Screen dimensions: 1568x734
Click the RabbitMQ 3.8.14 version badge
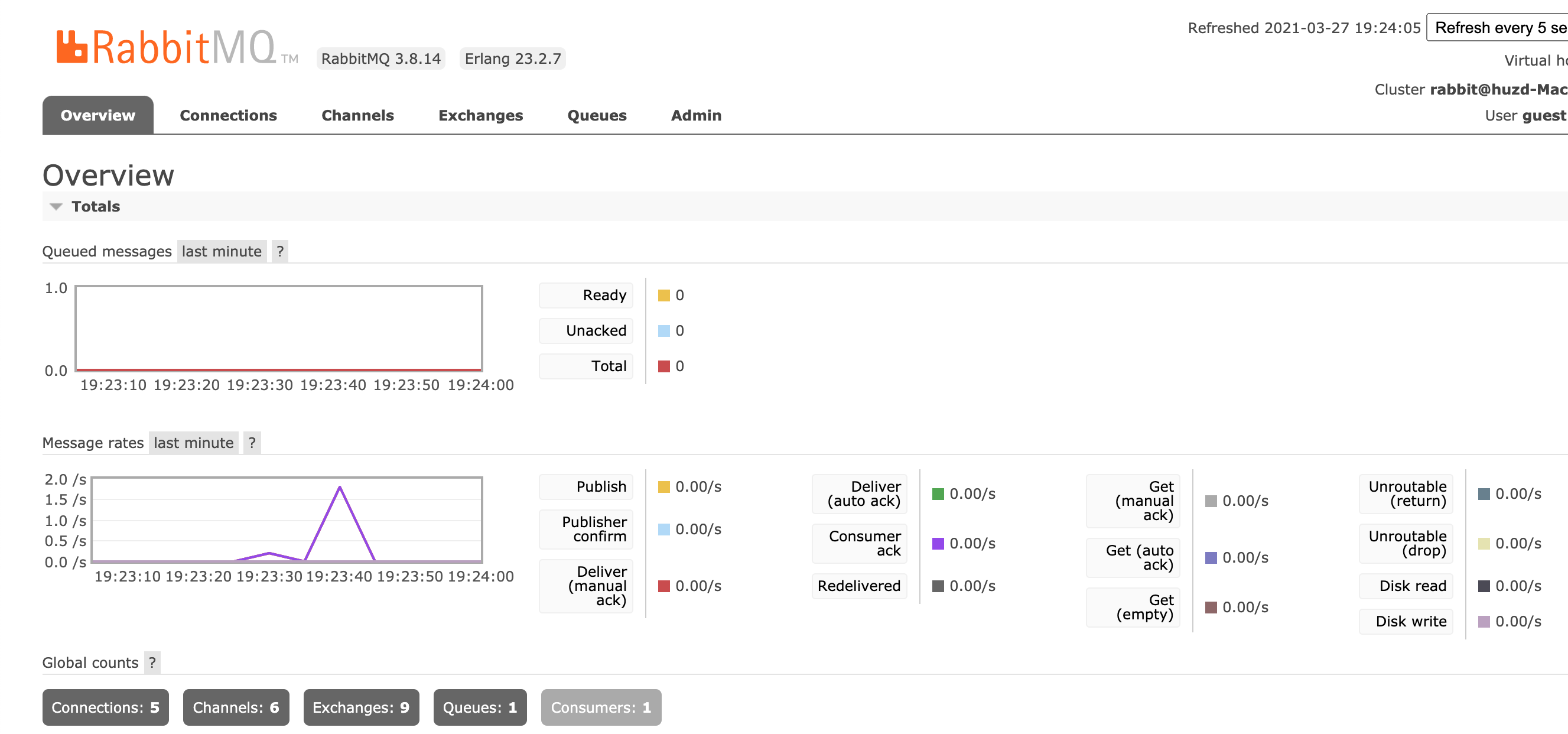(380, 59)
